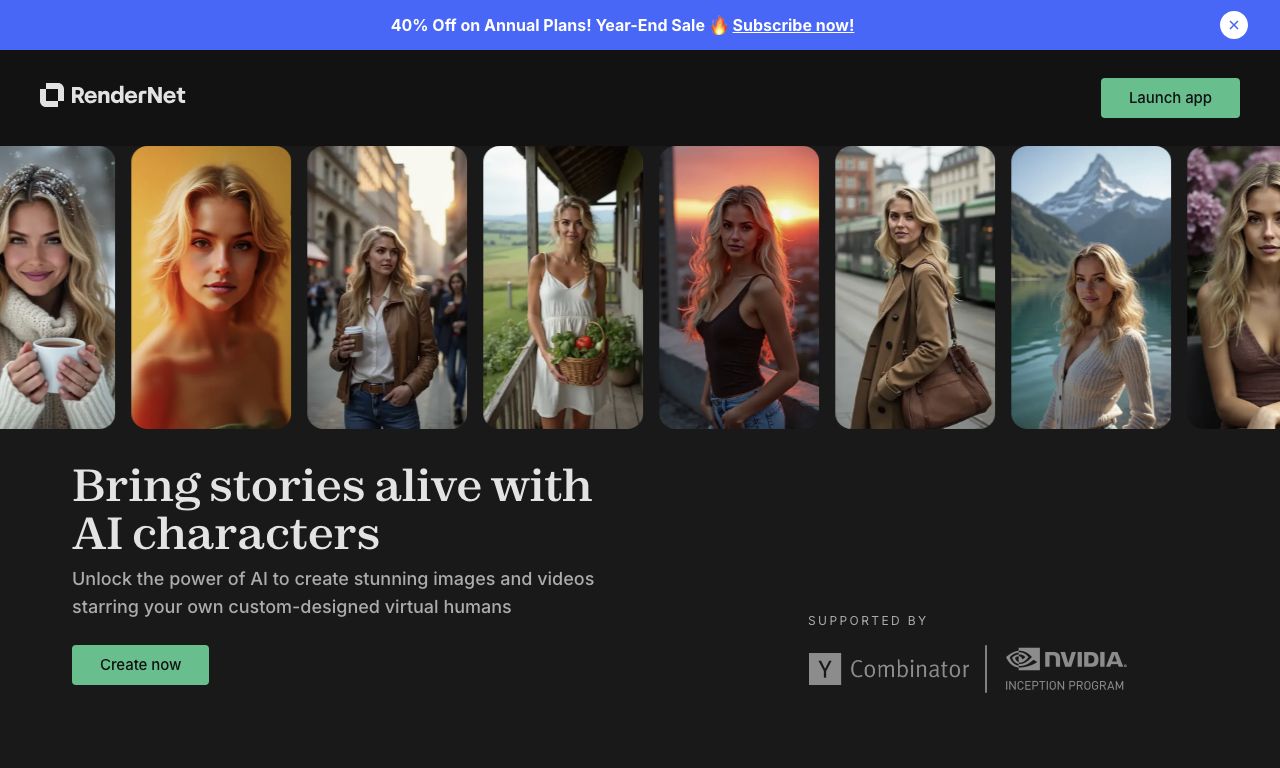
Task: Click the 'Bring stories alive with AI characters' heading
Action: click(332, 510)
